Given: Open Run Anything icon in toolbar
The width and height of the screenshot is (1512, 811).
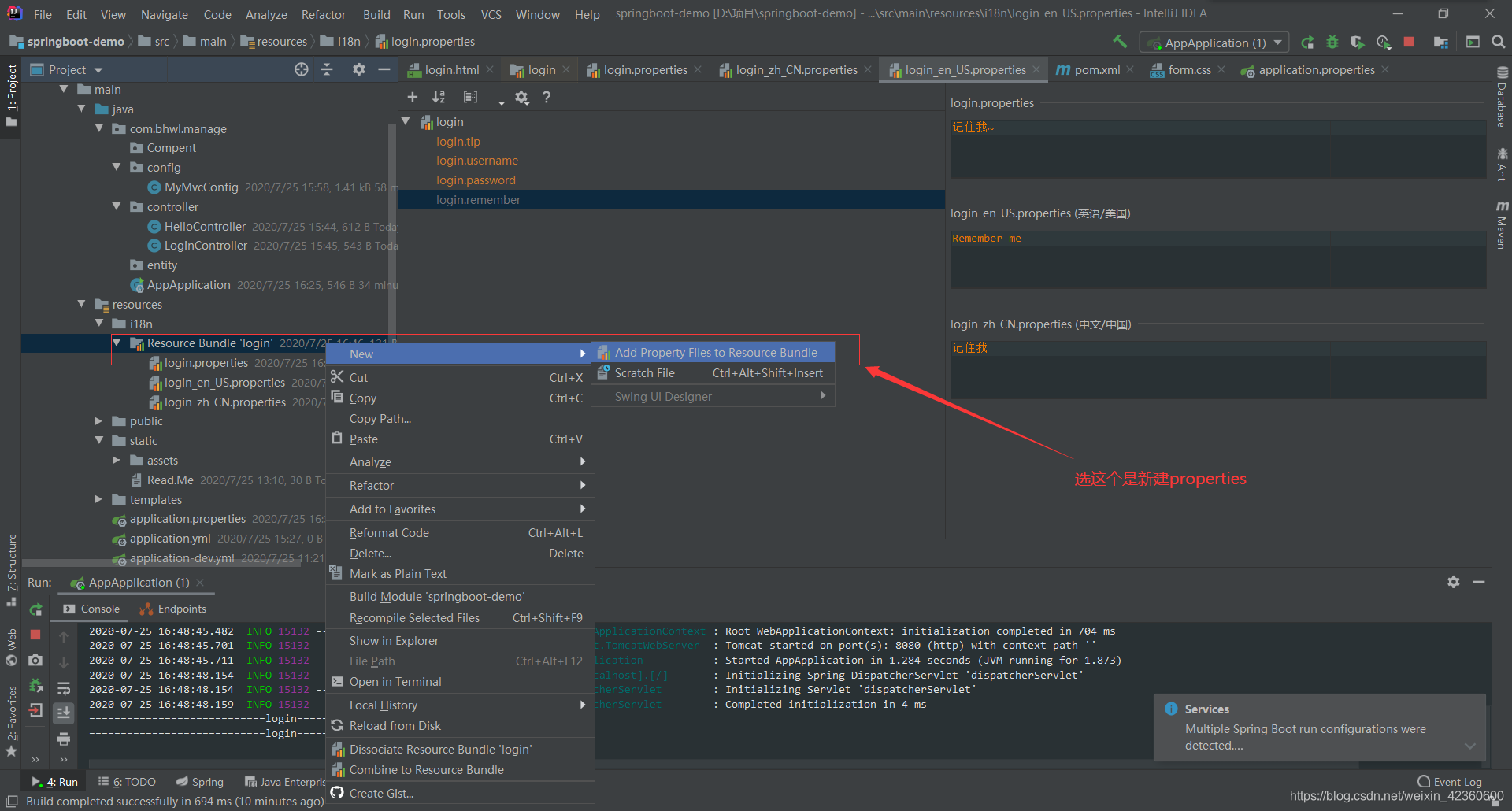Looking at the screenshot, I should tap(1473, 43).
